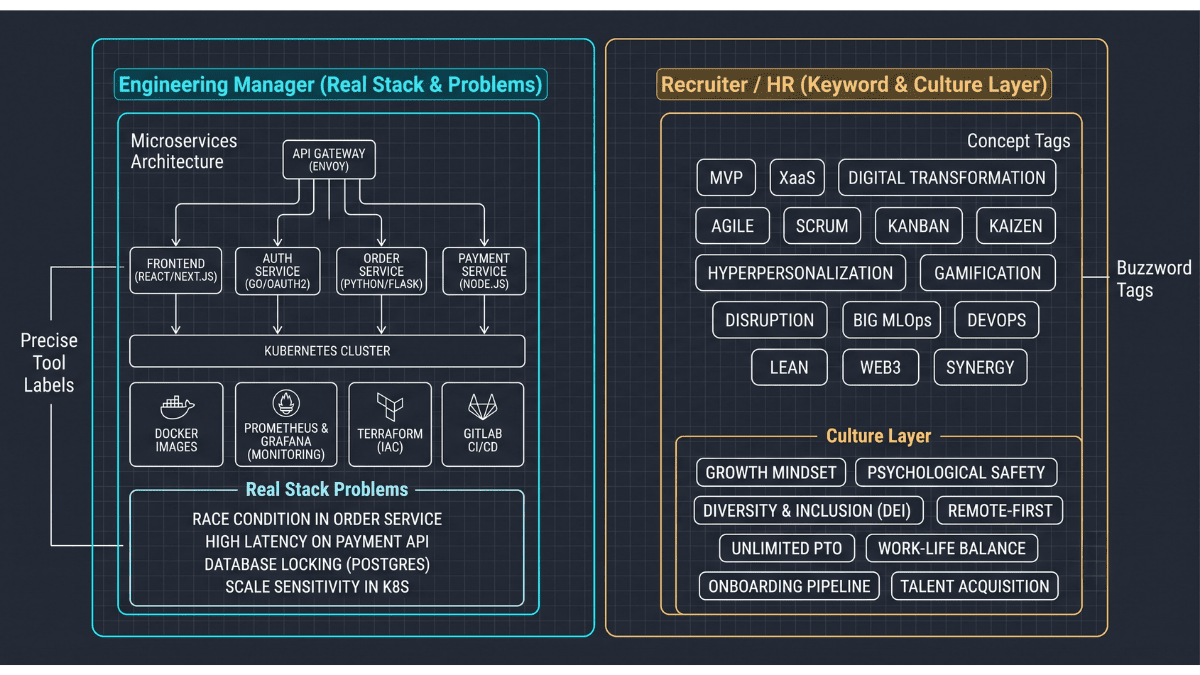The width and height of the screenshot is (1200, 675).
Task: Click 'High Latency on Payment API' text
Action: click(317, 542)
